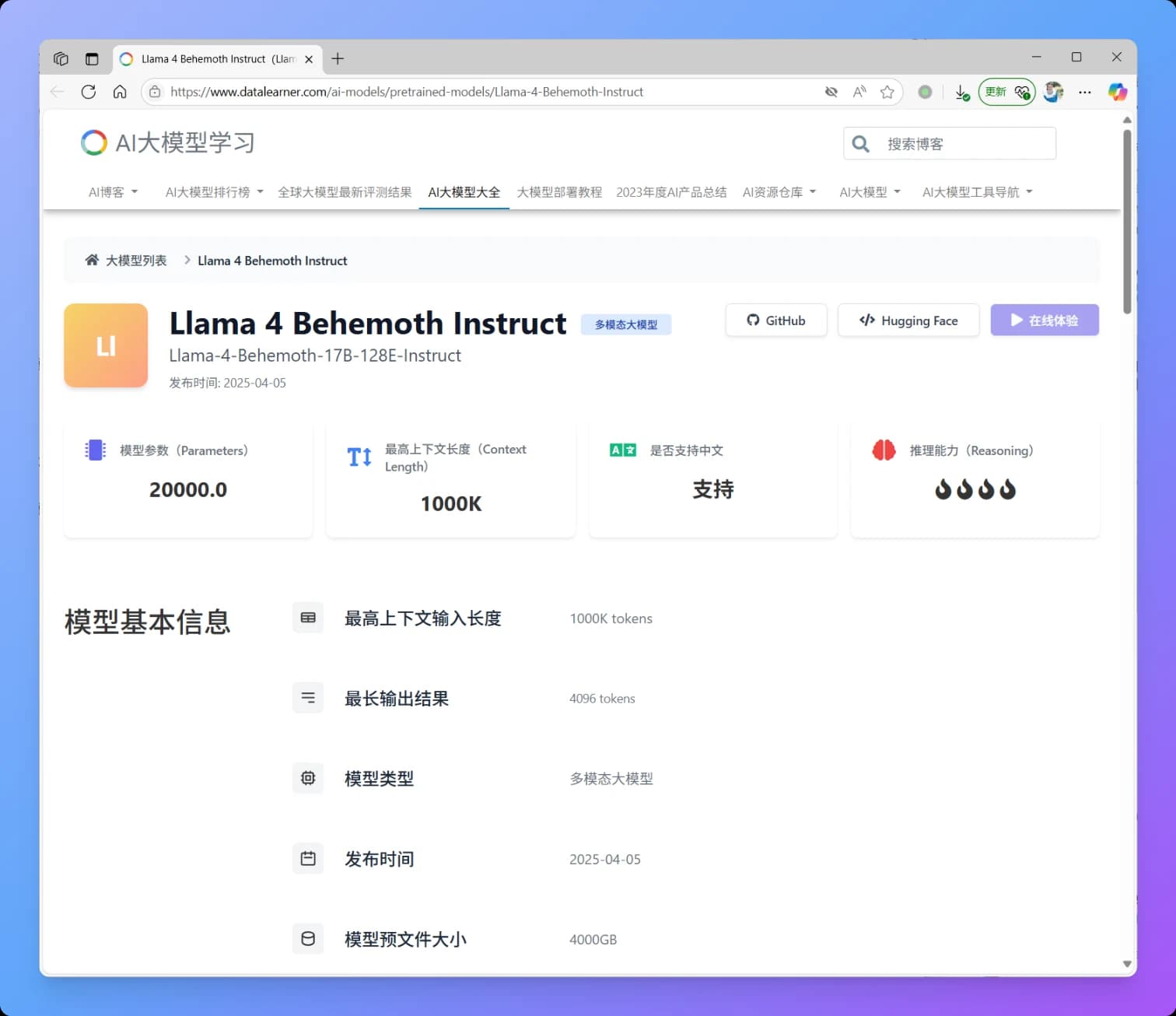Click the translate icon next to 是否支持中文
The image size is (1176, 1016).
pyautogui.click(x=621, y=450)
